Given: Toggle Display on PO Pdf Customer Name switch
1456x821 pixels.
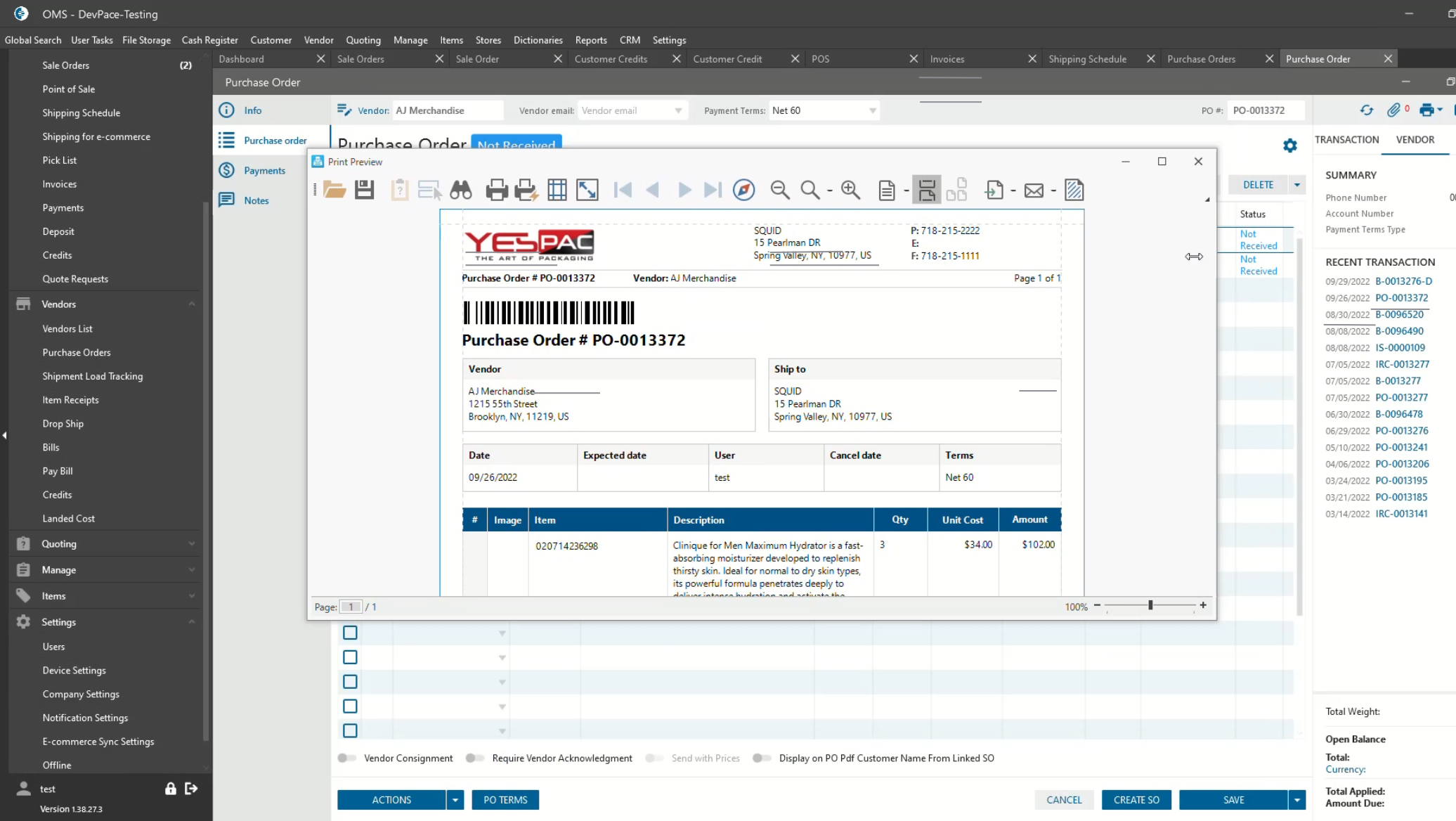Looking at the screenshot, I should tap(762, 758).
